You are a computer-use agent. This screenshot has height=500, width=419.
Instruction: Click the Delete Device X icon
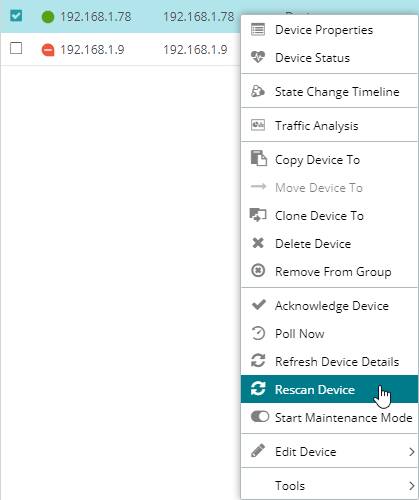point(258,243)
